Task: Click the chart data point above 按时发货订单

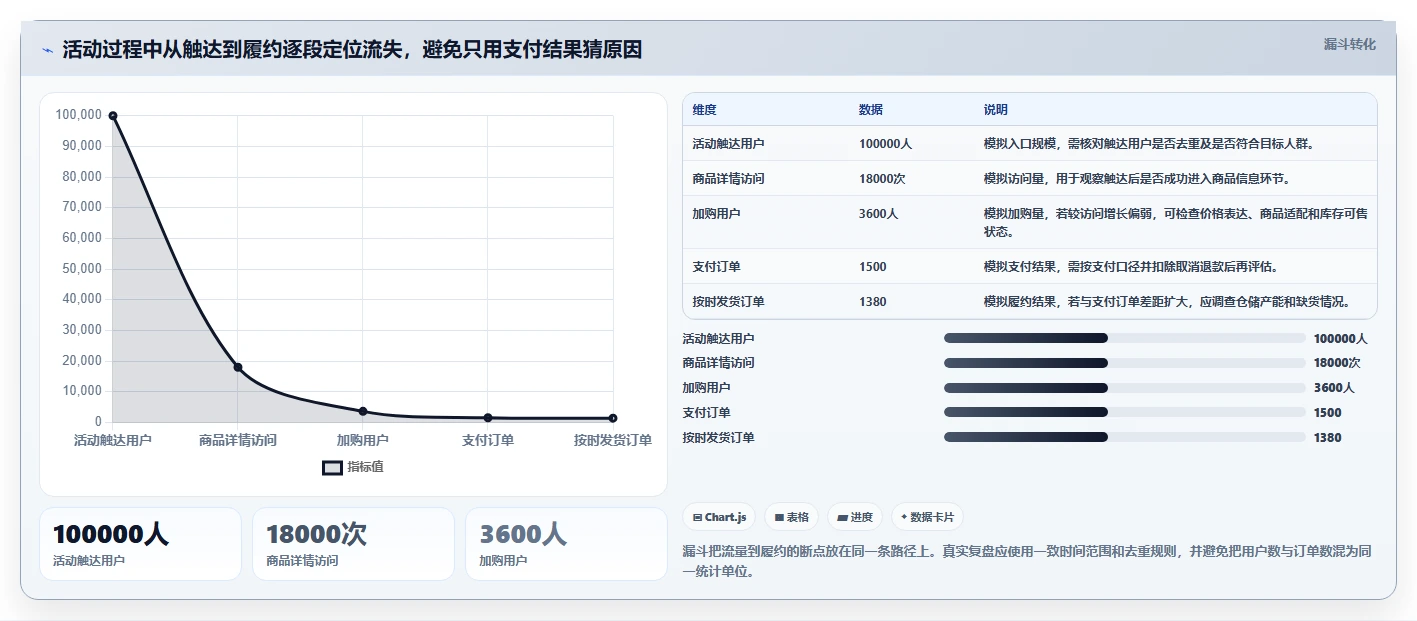Action: pos(613,418)
